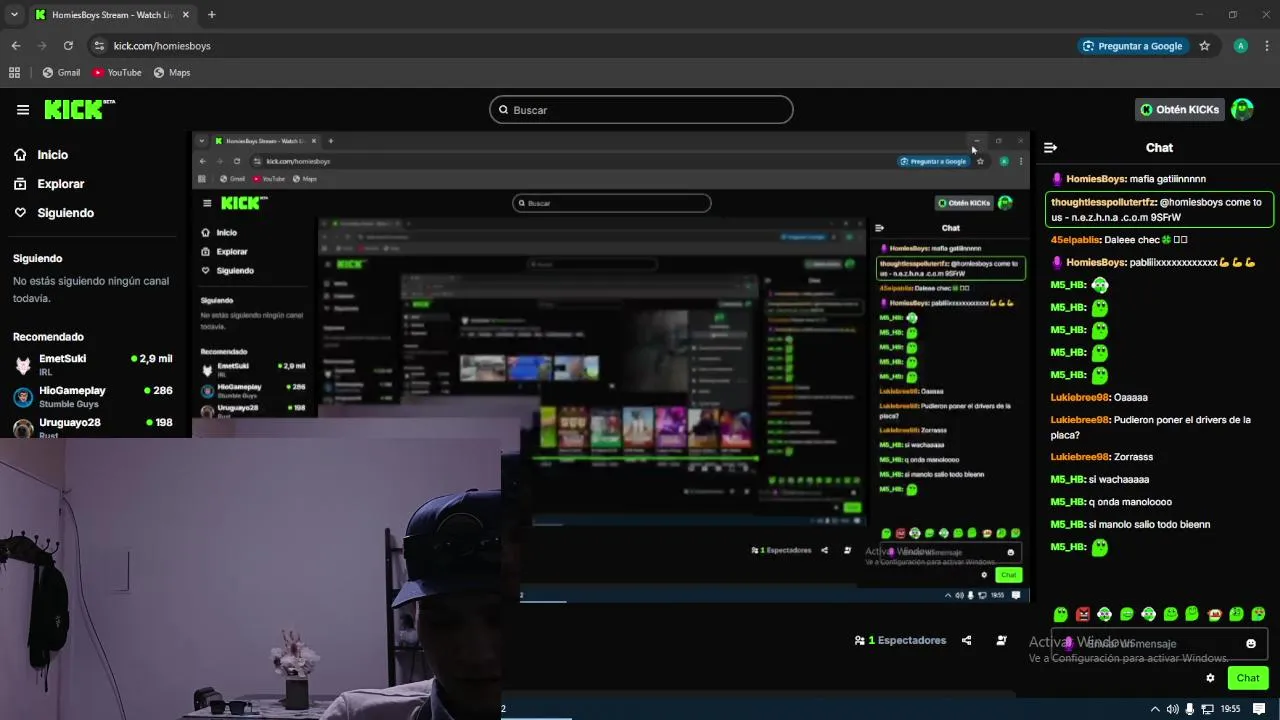1280x720 pixels.
Task: Select the HomiesBoys Stream browser tab
Action: (112, 15)
